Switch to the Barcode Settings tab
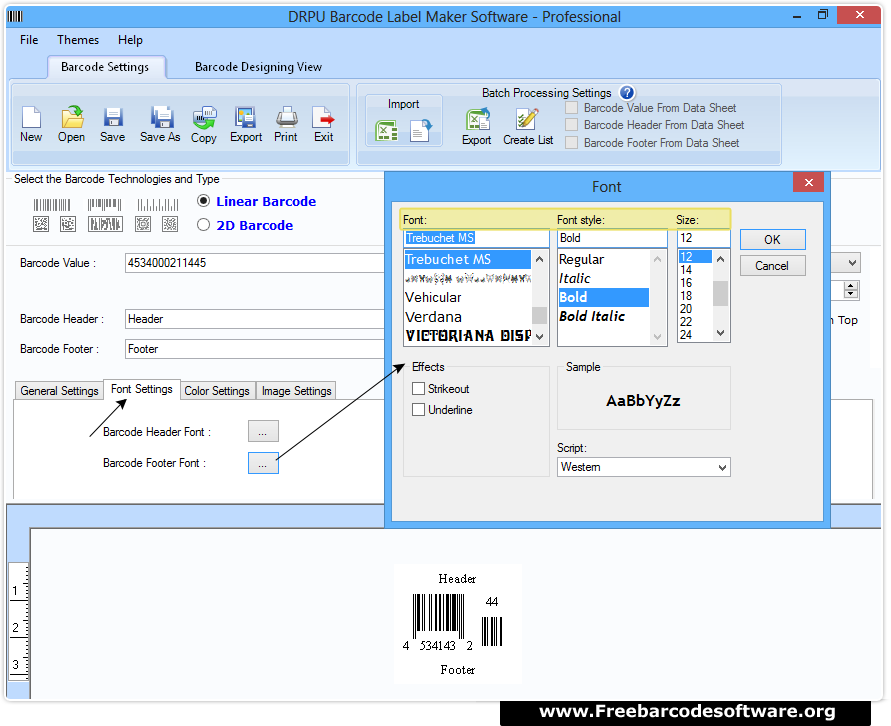 click(x=105, y=67)
